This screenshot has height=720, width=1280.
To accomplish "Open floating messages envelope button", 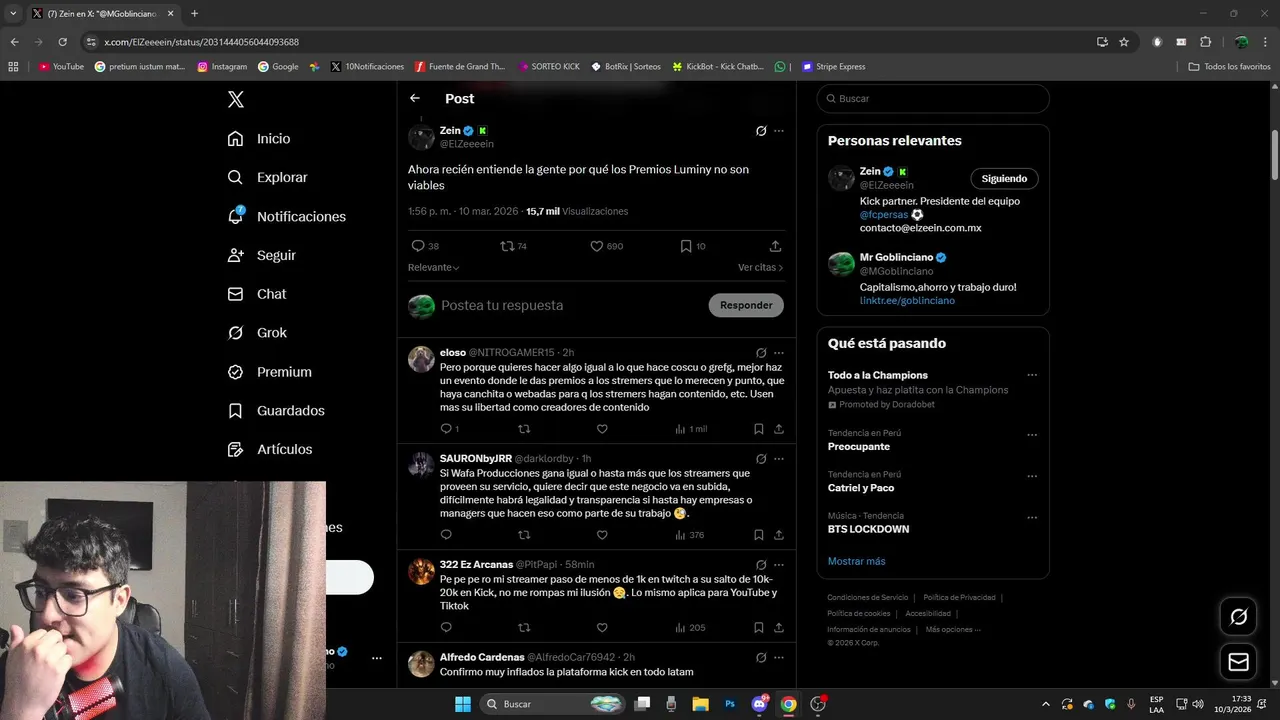I will click(1238, 662).
